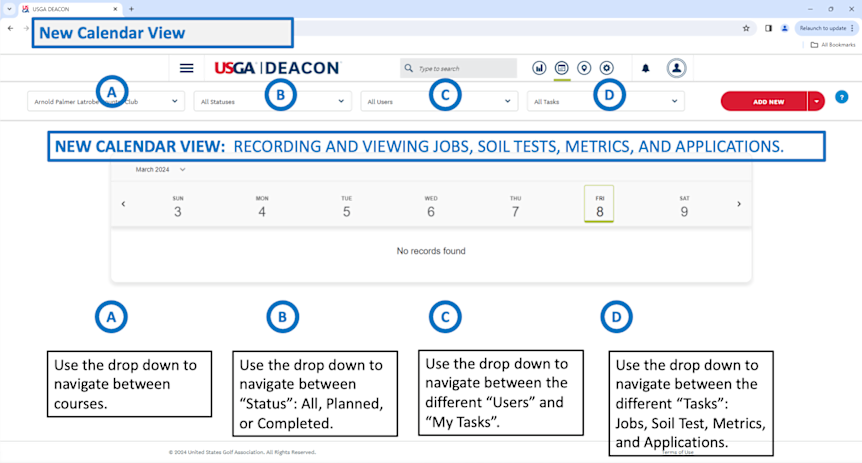Open the March 2024 month selector
The height and width of the screenshot is (463, 862).
point(160,169)
